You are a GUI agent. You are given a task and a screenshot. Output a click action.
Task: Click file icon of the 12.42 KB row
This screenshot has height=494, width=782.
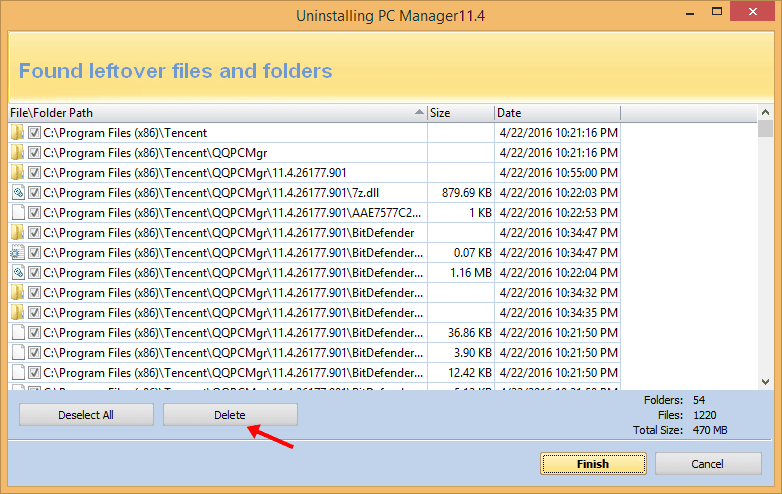point(18,372)
